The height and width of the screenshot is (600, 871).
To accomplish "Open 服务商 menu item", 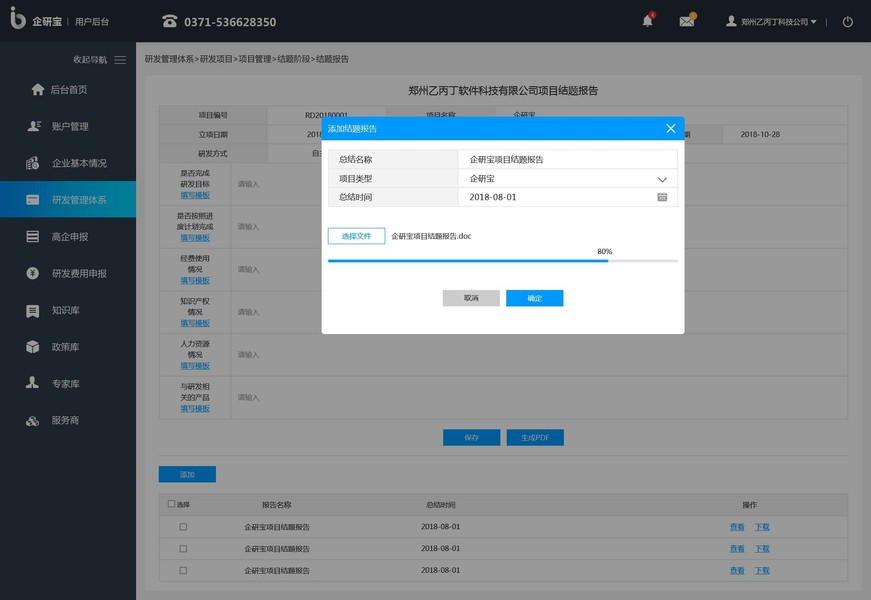I will pyautogui.click(x=68, y=421).
